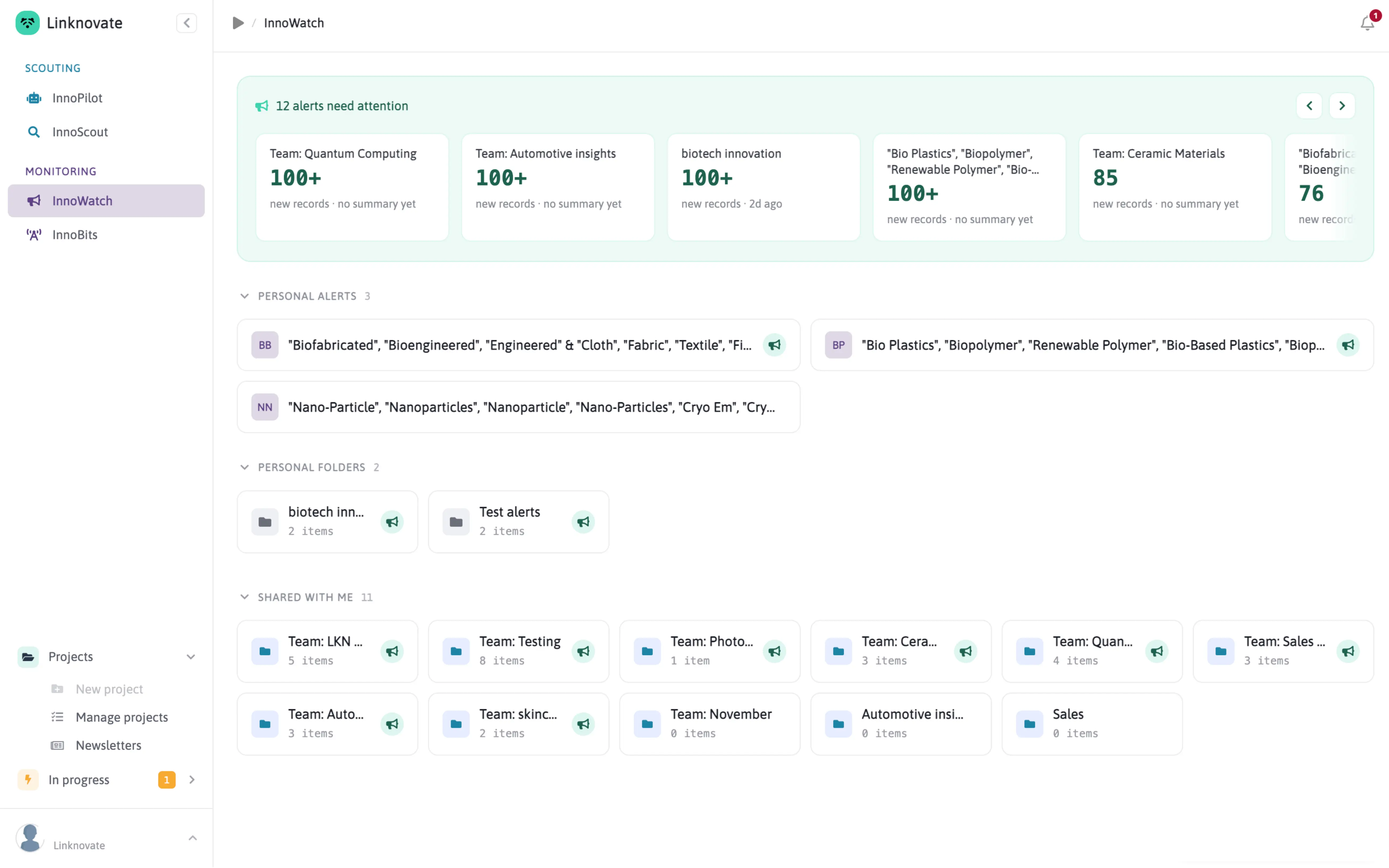Expand the In progress item arrow
The height and width of the screenshot is (868, 1389).
[x=192, y=779]
